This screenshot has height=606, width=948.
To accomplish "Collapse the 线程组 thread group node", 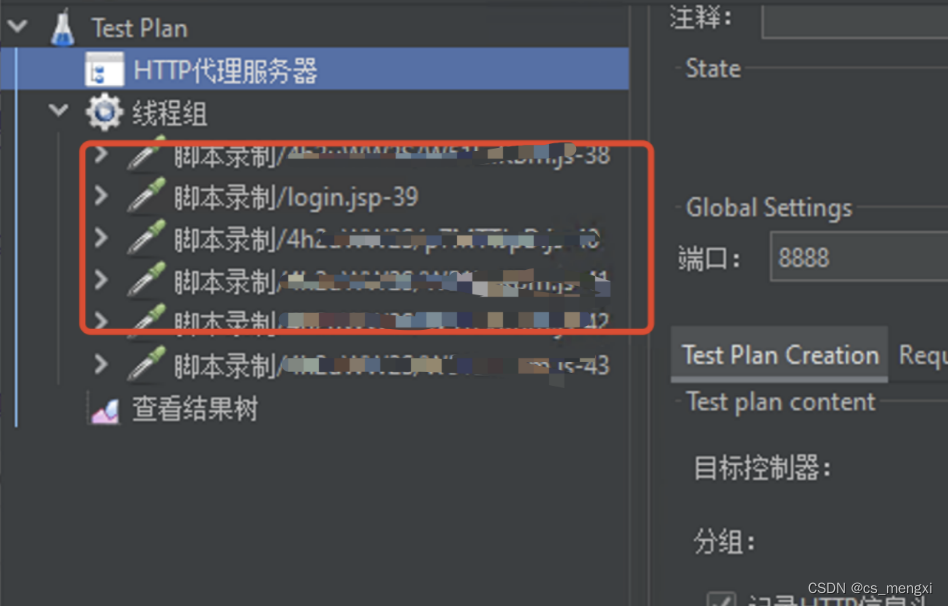I will pyautogui.click(x=59, y=109).
